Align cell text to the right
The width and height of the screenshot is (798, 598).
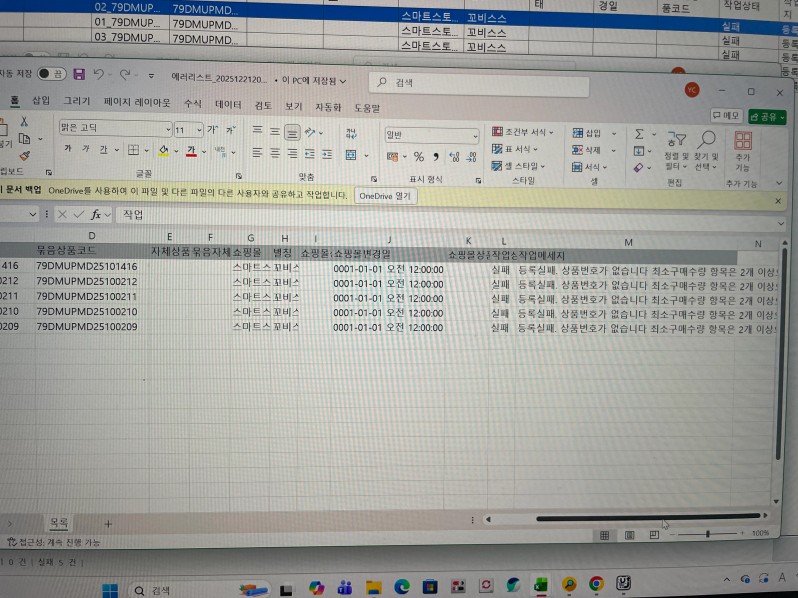292,154
